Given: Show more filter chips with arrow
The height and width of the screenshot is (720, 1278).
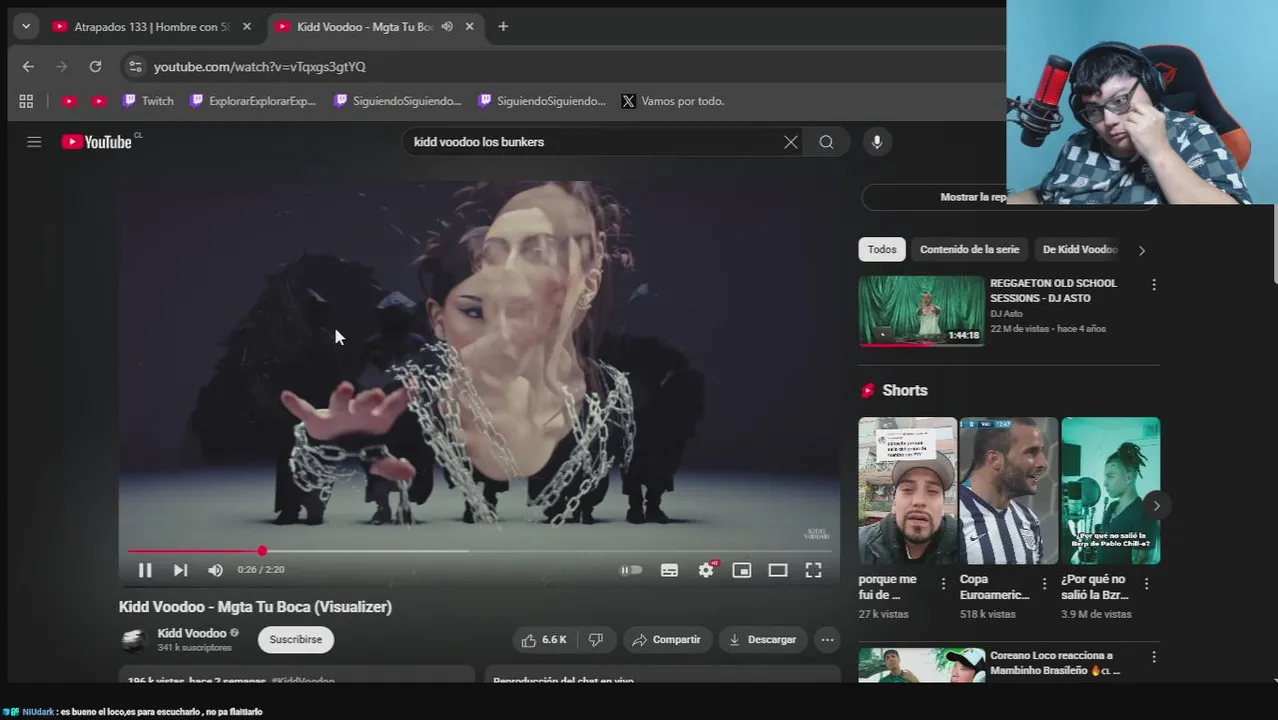Looking at the screenshot, I should pos(1141,250).
